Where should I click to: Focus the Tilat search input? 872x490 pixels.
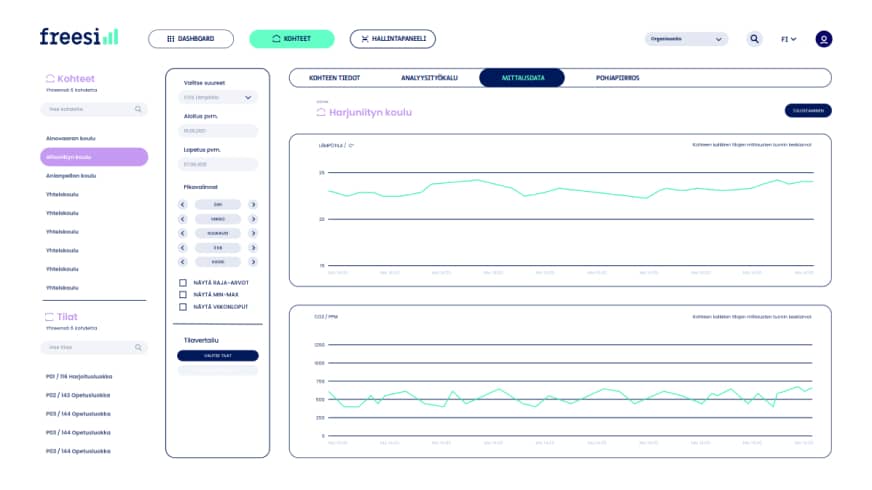[x=94, y=347]
